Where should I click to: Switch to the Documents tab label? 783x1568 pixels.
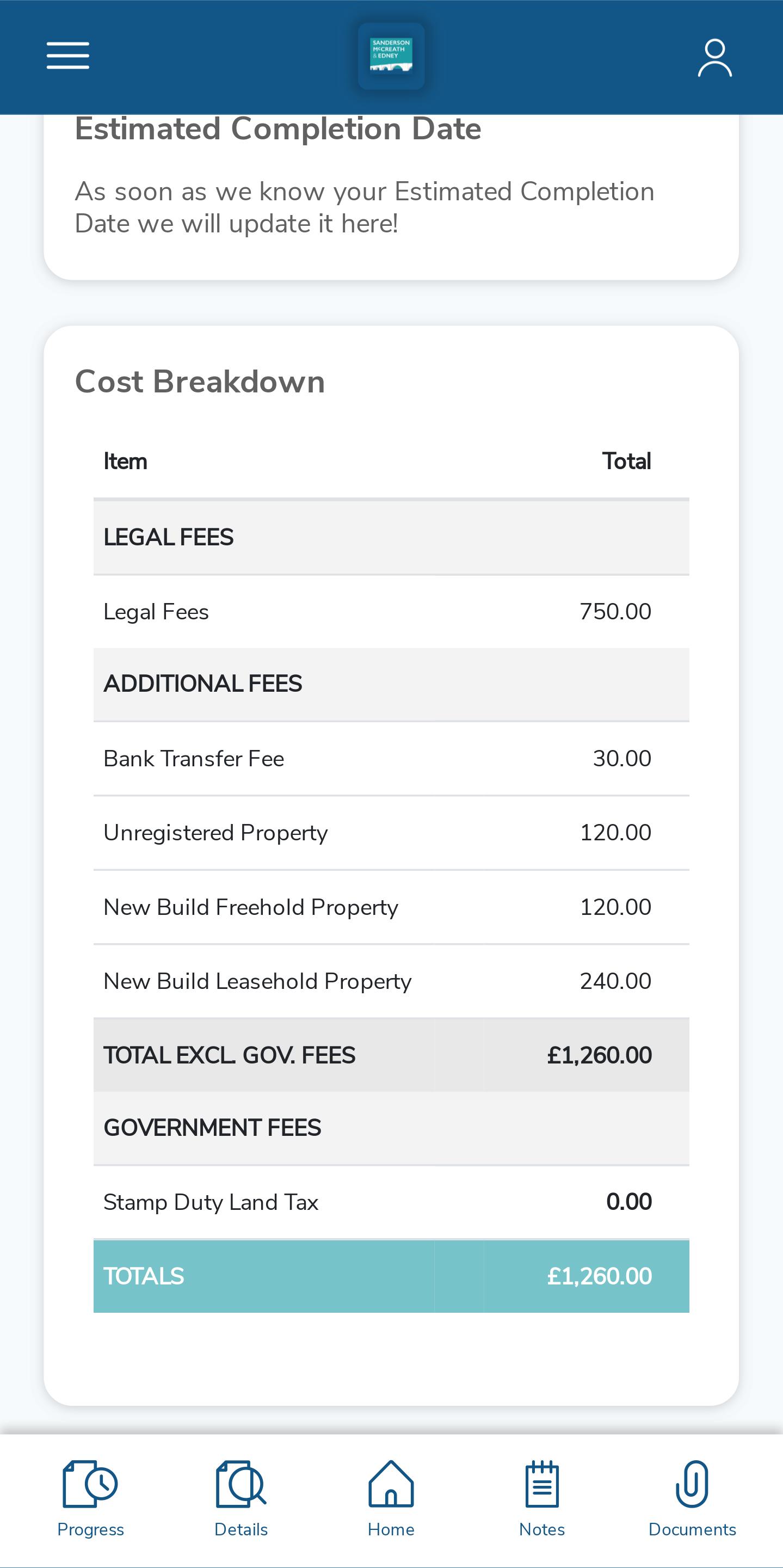point(692,1530)
